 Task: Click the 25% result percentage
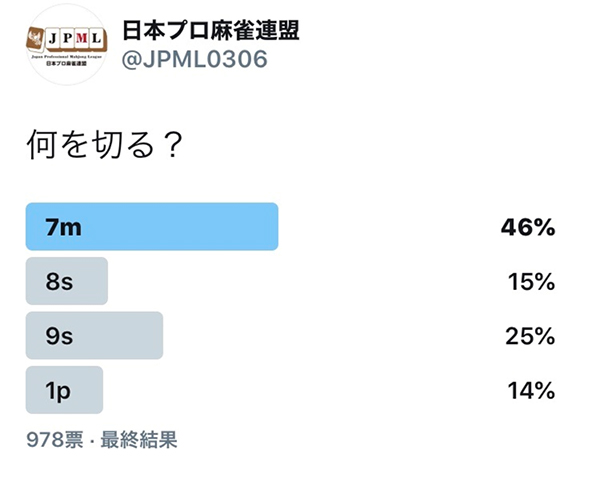[530, 336]
